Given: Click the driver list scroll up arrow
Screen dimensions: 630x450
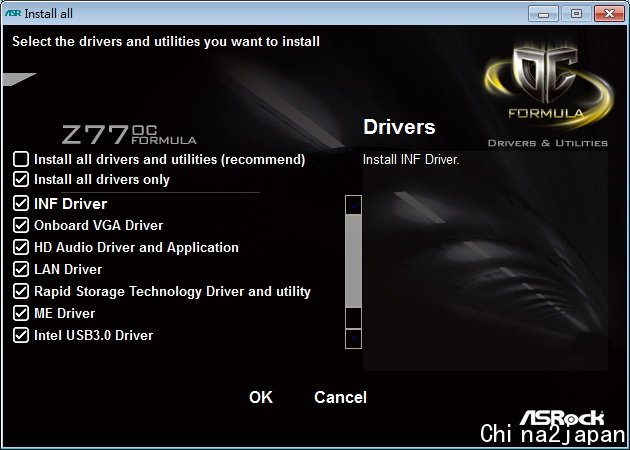Looking at the screenshot, I should tap(354, 205).
